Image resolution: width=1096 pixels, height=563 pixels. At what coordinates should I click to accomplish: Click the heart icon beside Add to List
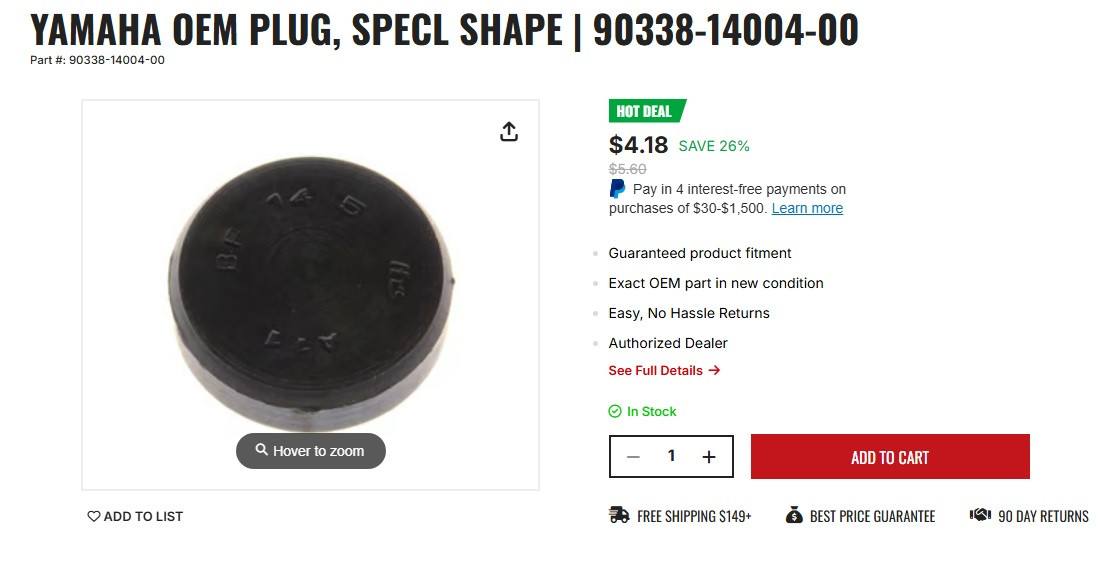pos(94,516)
